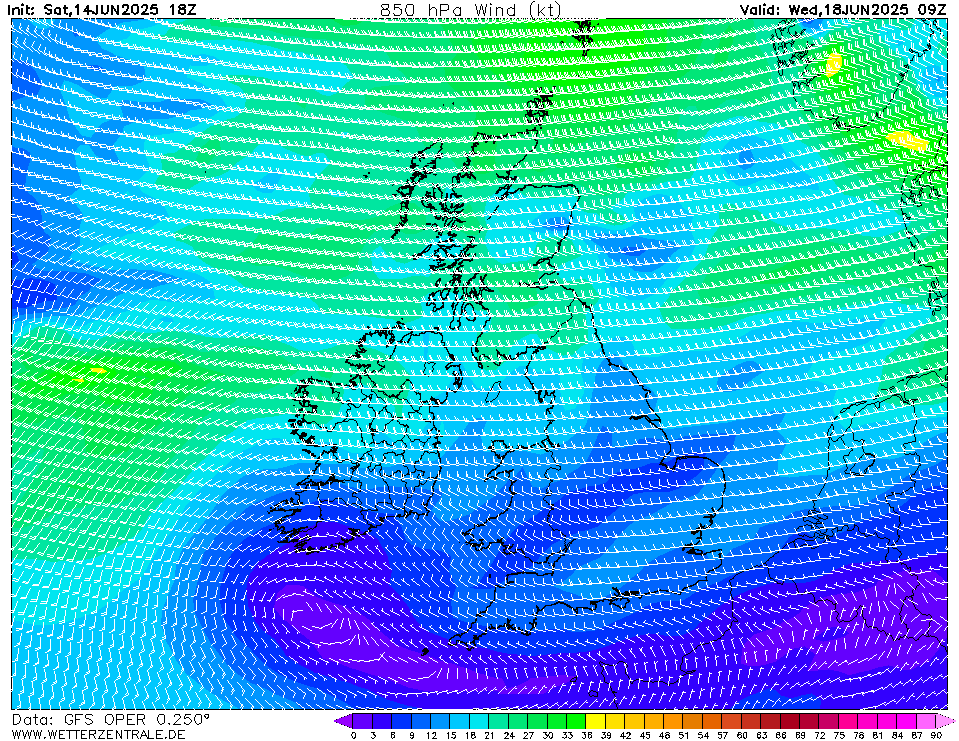Screen dimensions: 959x741
Task: Click the '75' label on the color scale
Action: tap(840, 735)
